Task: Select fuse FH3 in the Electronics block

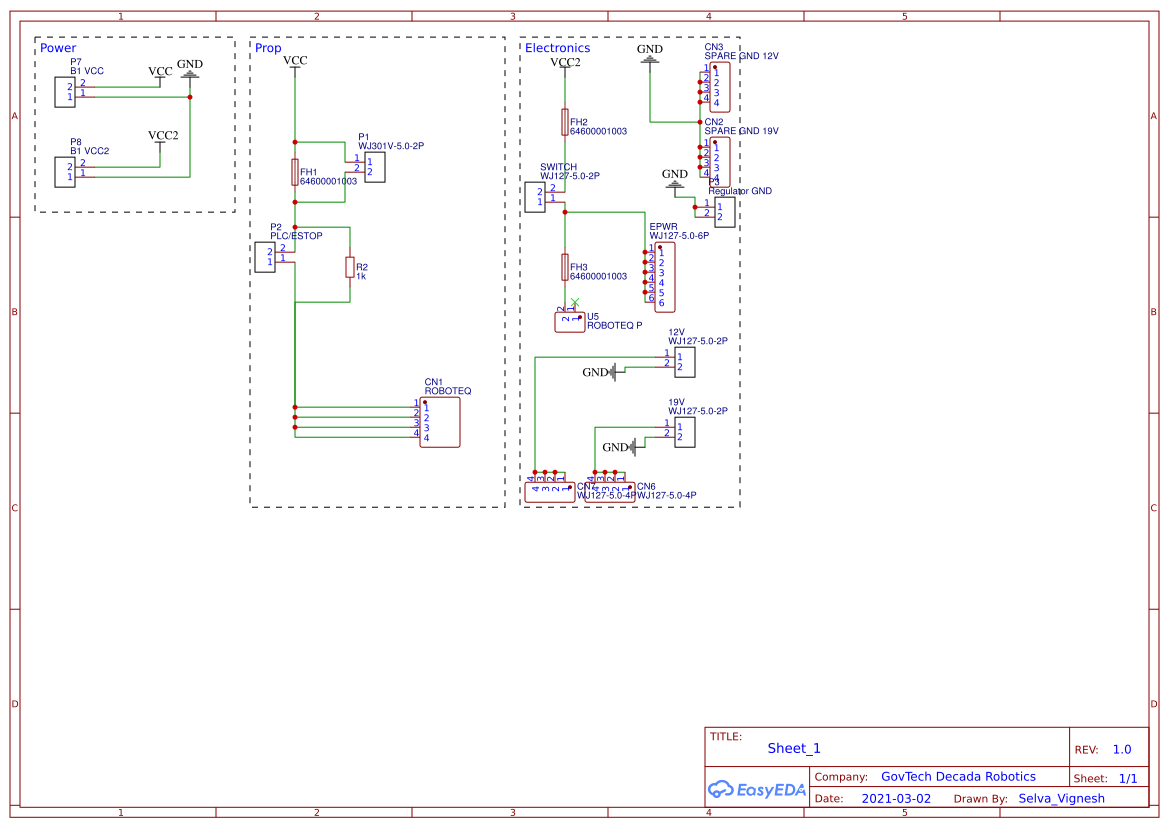Action: click(566, 269)
